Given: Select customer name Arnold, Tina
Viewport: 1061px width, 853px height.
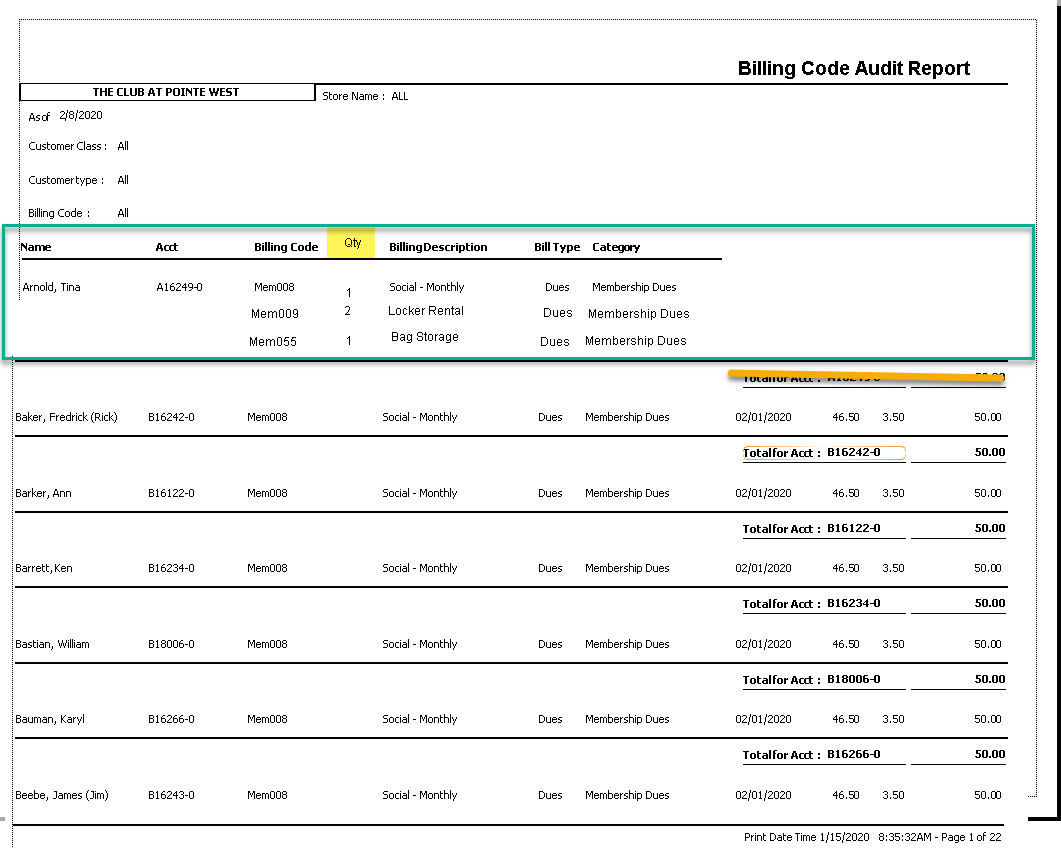Looking at the screenshot, I should 51,287.
